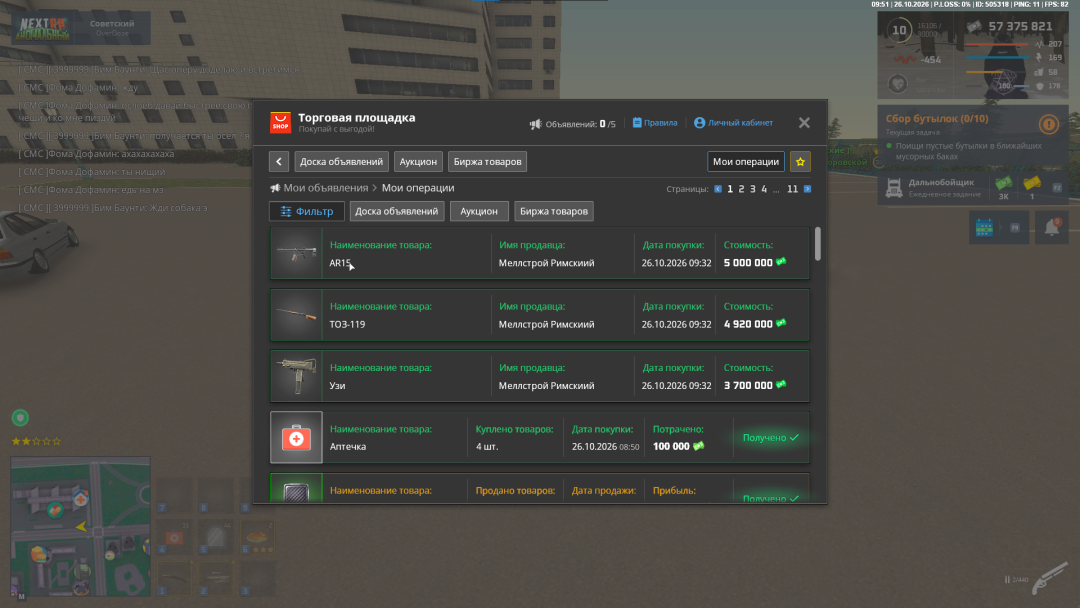Image resolution: width=1080 pixels, height=608 pixels.
Task: Click the Аптечка medkit item icon
Action: coord(296,437)
